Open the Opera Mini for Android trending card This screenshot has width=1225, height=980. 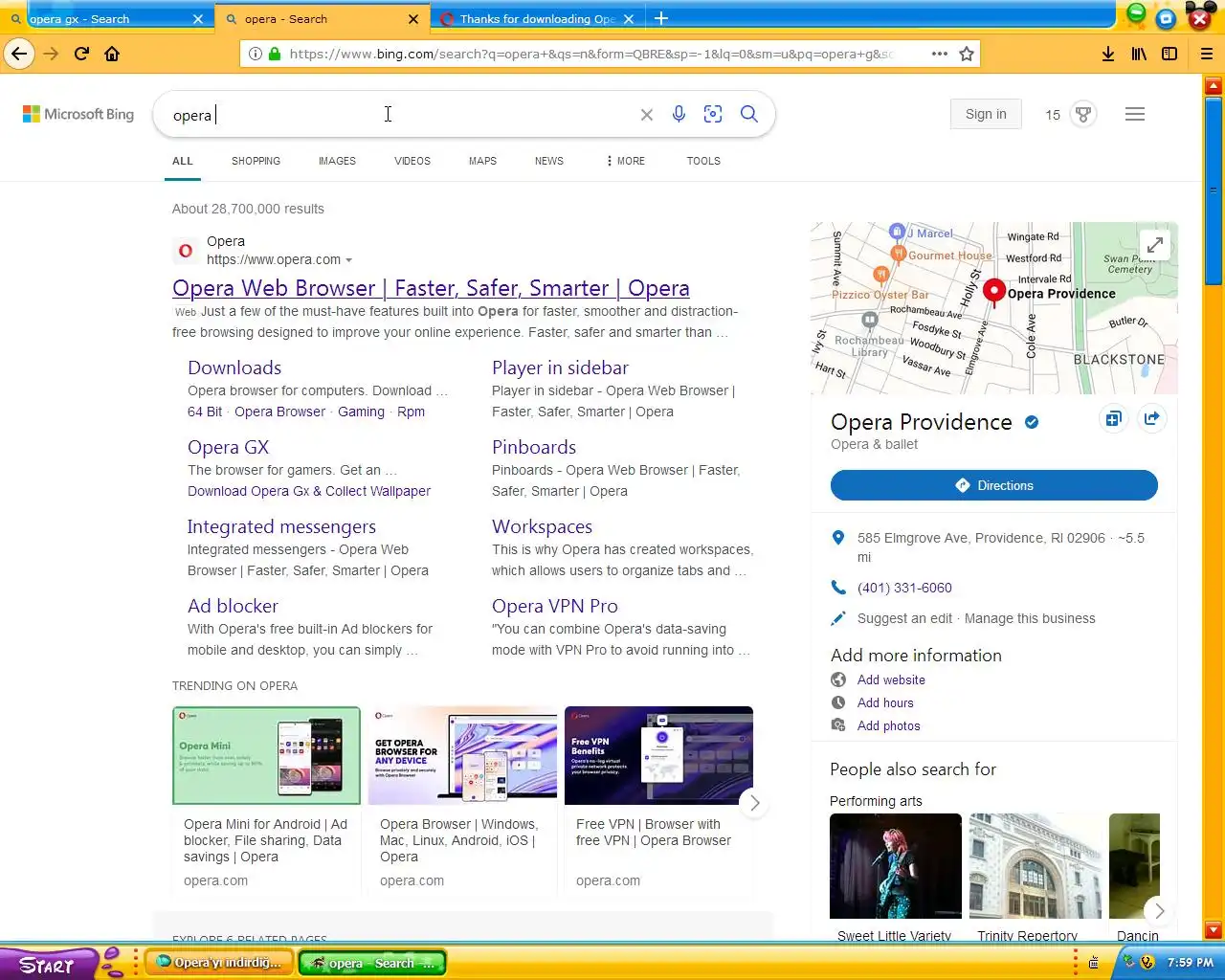coord(266,799)
